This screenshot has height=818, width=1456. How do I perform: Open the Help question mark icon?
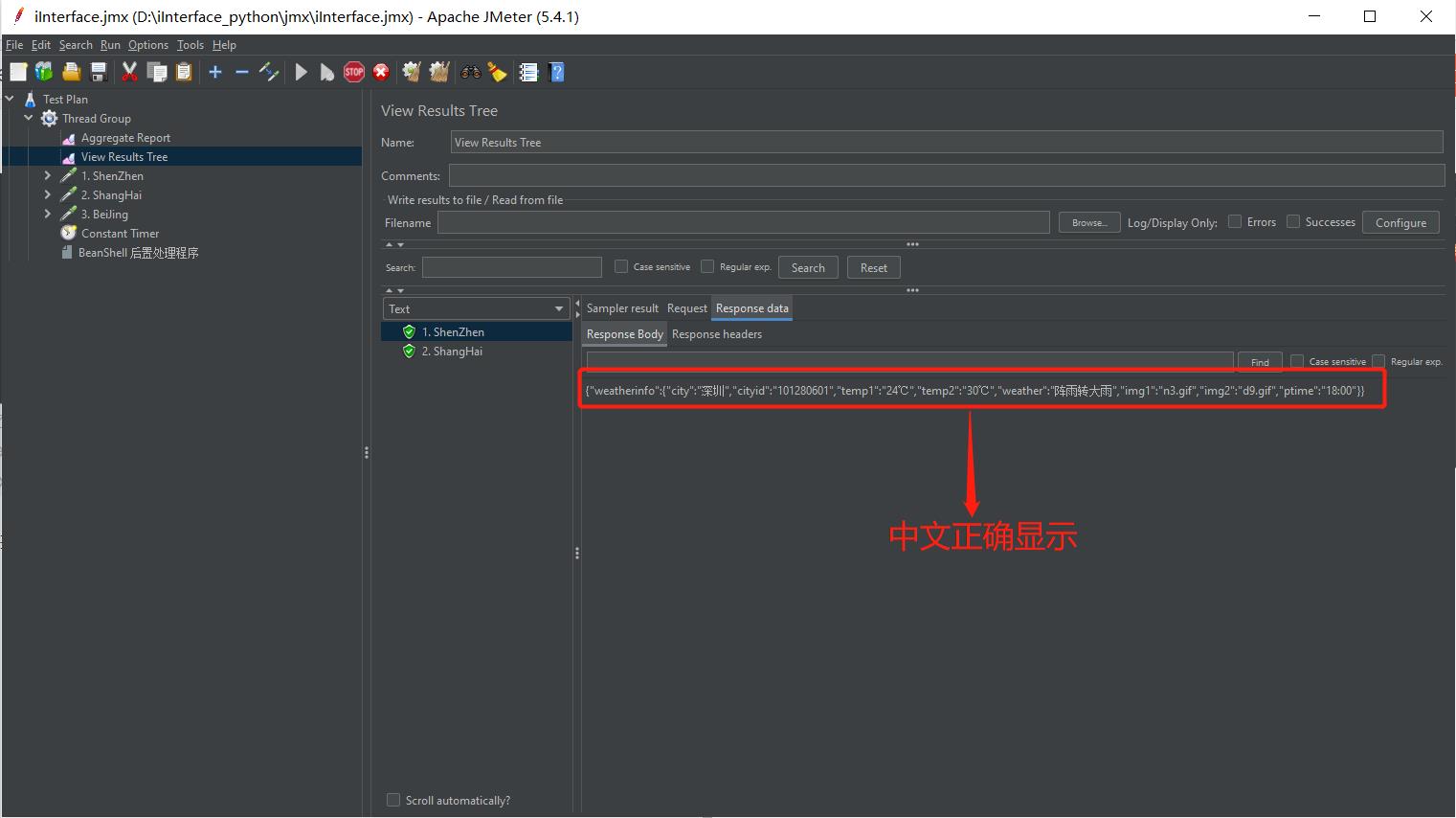(x=557, y=72)
